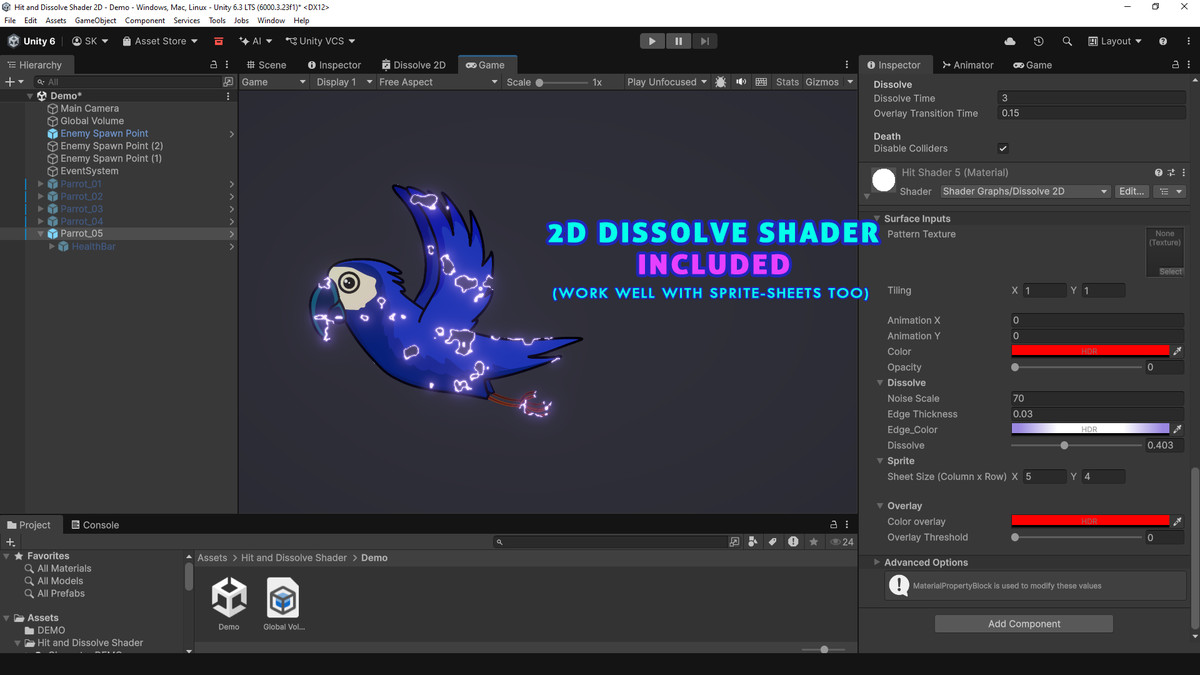Switch to the Console tab
This screenshot has height=675, width=1200.
tap(95, 525)
